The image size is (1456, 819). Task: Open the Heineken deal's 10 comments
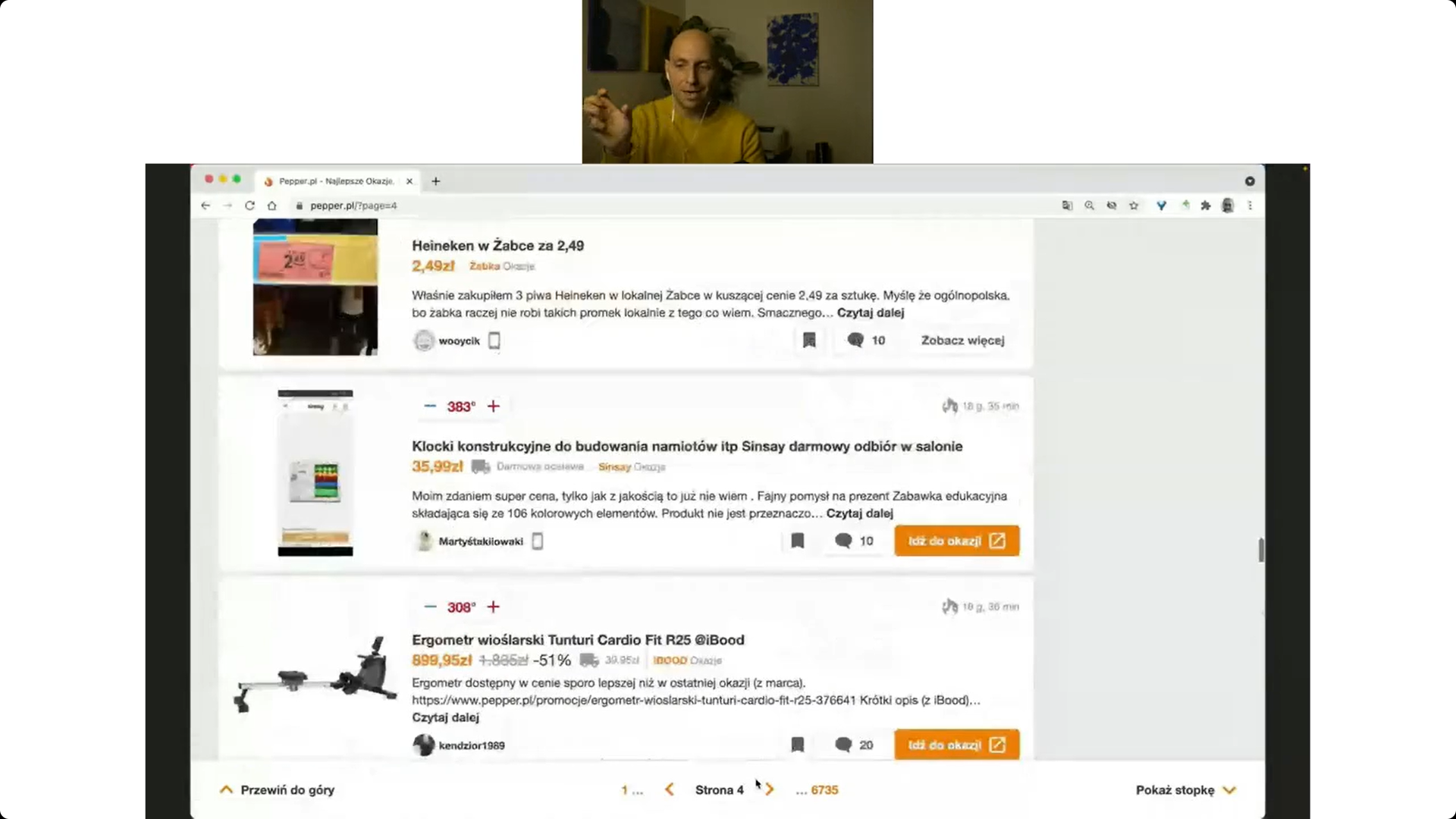click(866, 340)
